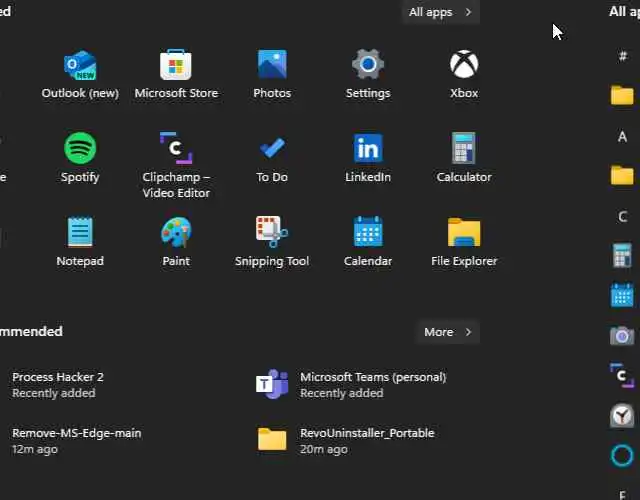Screen dimensions: 640x500
Task: Open the recommended RevoUninstaller_Portable folder
Action: (346, 441)
